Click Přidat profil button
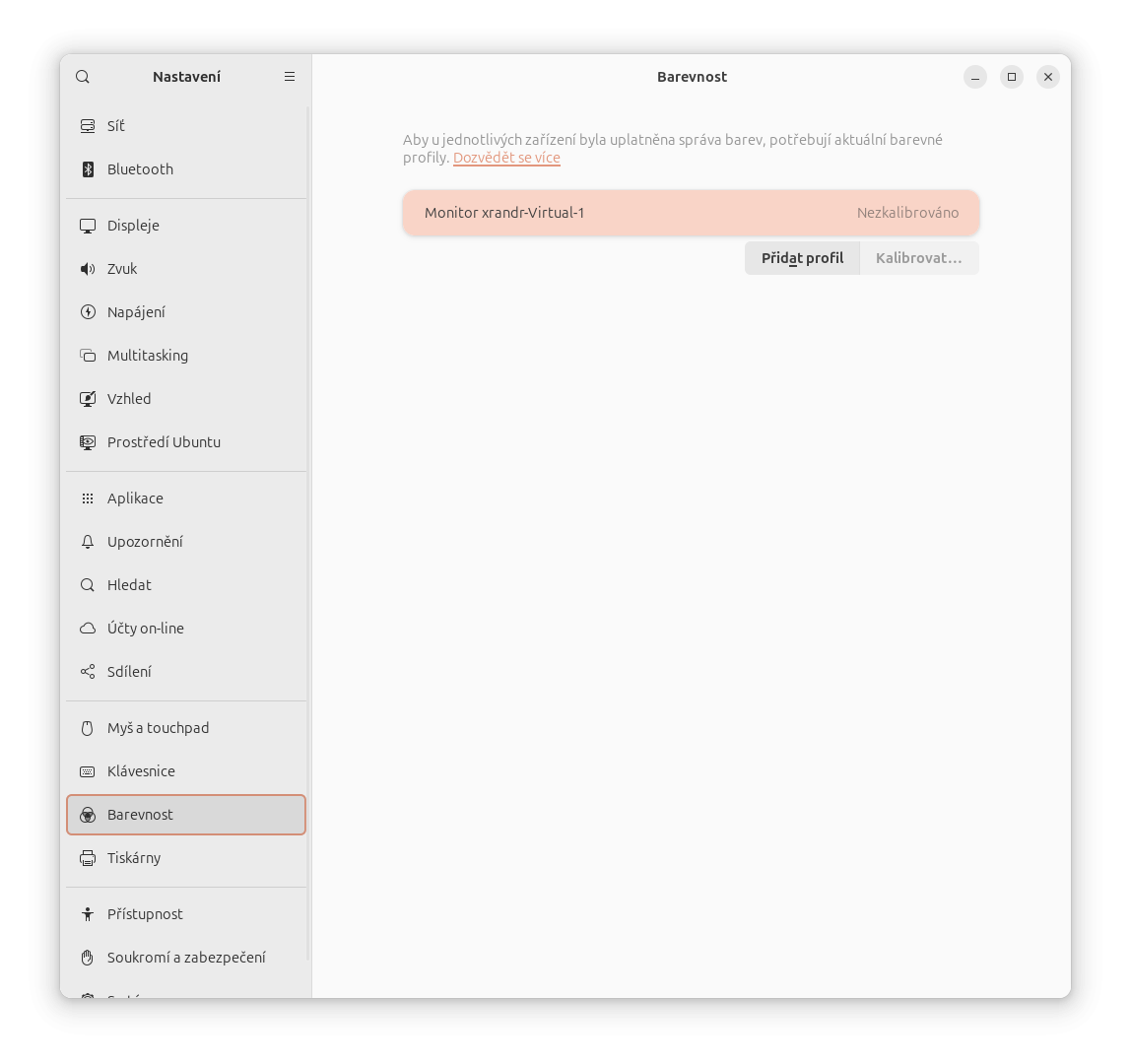 (802, 258)
